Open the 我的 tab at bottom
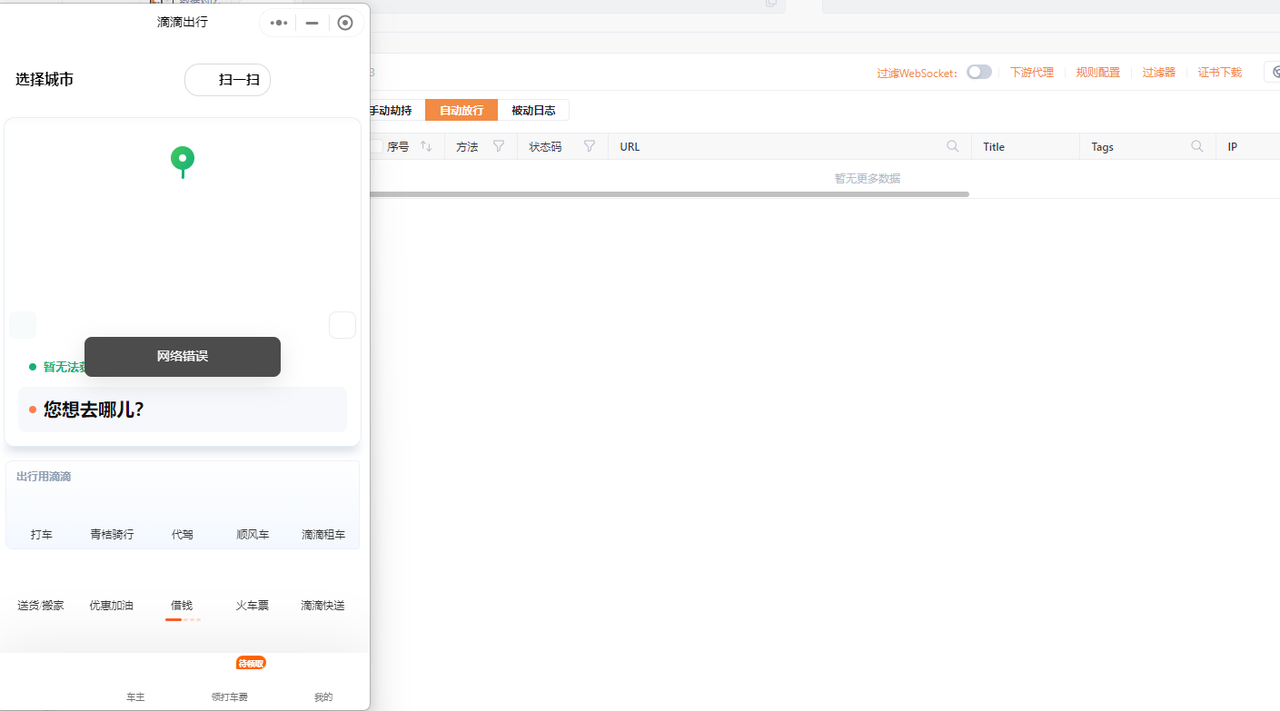The height and width of the screenshot is (711, 1280). coord(323,697)
